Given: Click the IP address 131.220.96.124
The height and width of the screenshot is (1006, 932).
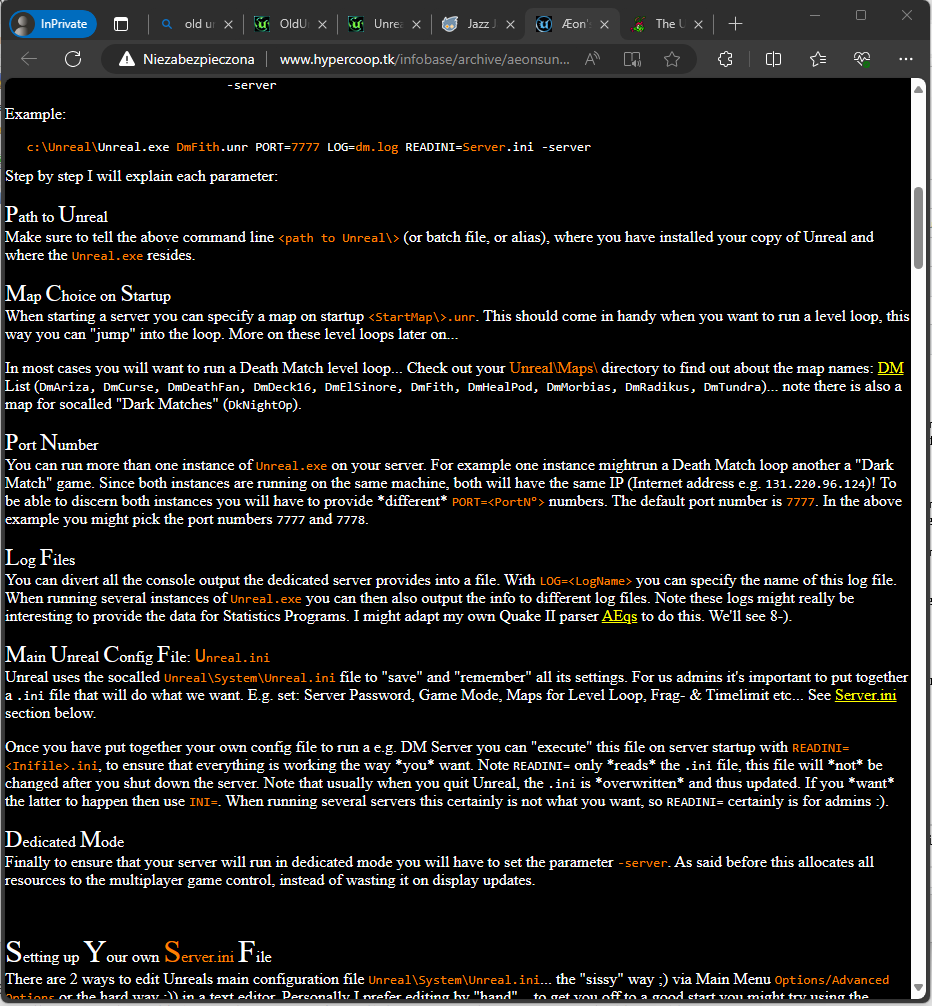Looking at the screenshot, I should pyautogui.click(x=816, y=484).
